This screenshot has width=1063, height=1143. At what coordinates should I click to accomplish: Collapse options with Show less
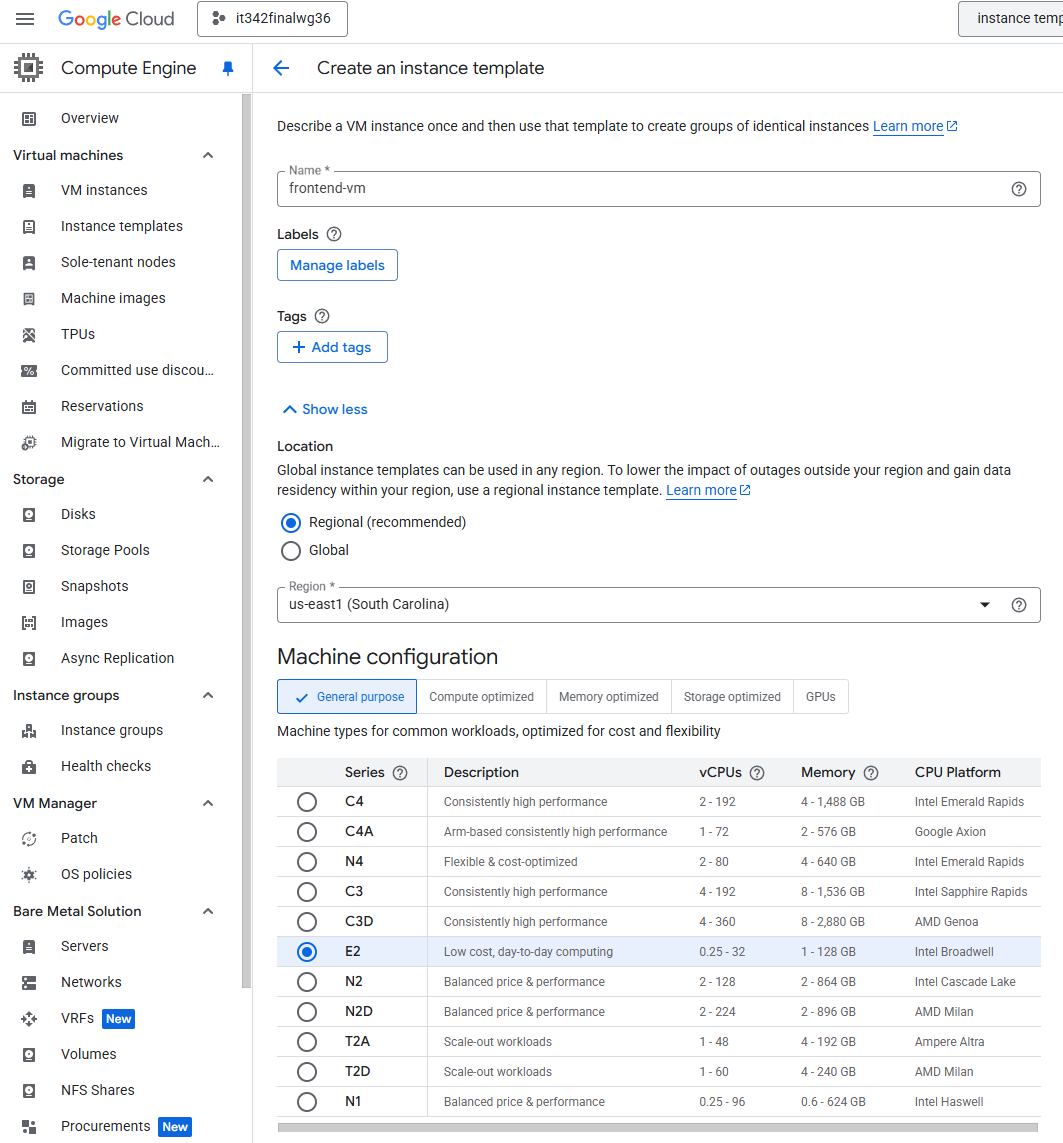coord(325,409)
